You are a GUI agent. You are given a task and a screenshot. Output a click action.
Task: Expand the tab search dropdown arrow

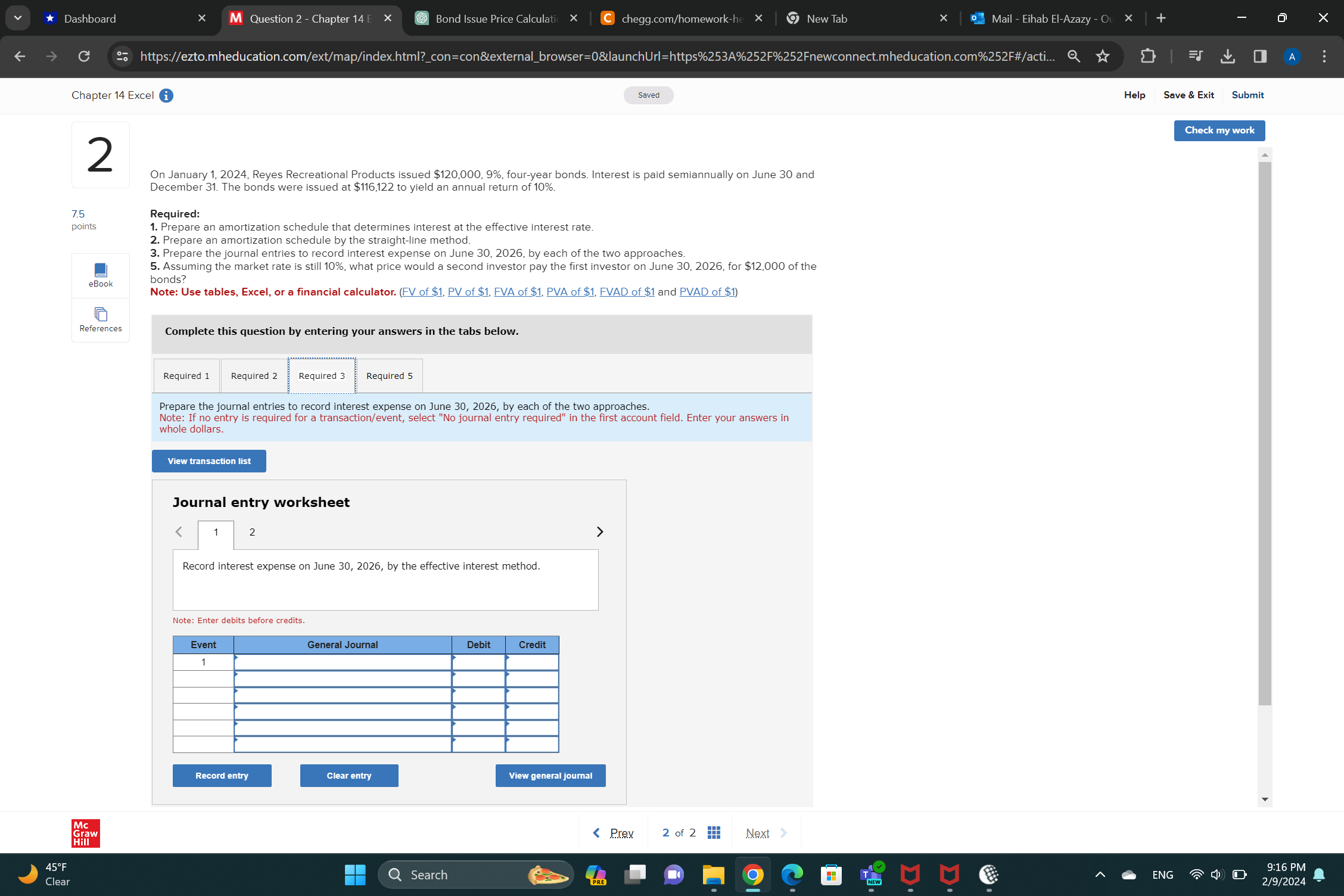(18, 18)
